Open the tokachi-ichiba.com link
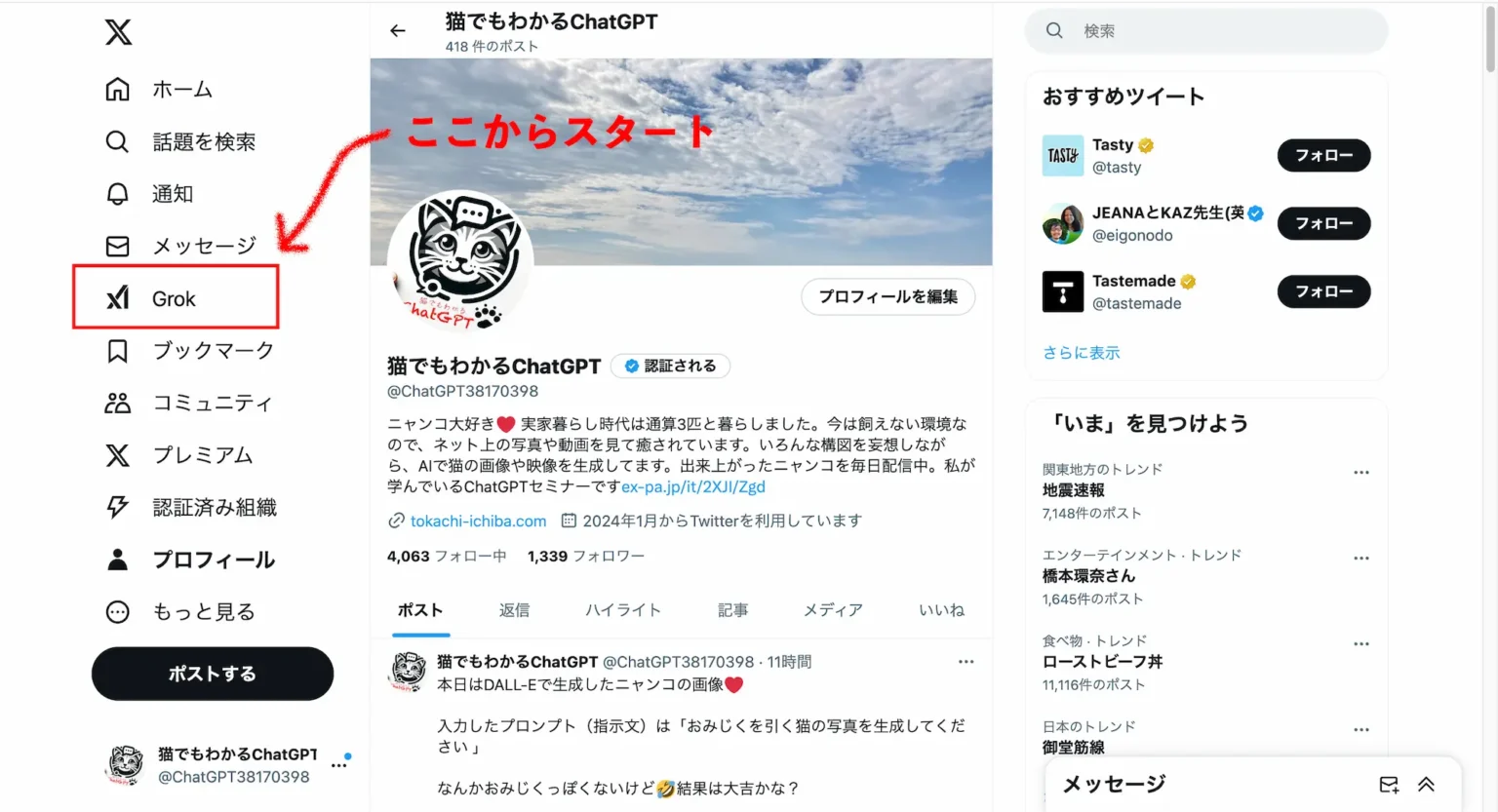Image resolution: width=1498 pixels, height=812 pixels. click(478, 522)
